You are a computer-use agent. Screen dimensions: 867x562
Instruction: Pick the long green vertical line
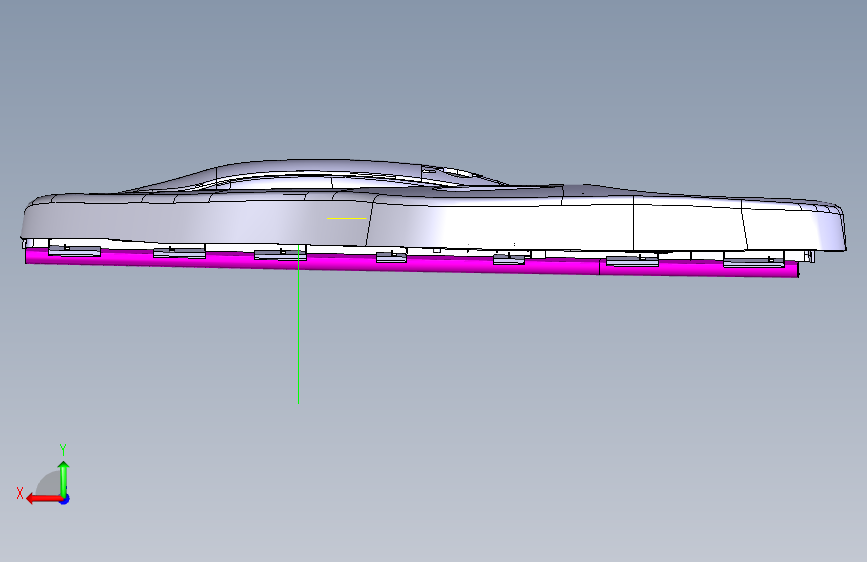coord(299,325)
